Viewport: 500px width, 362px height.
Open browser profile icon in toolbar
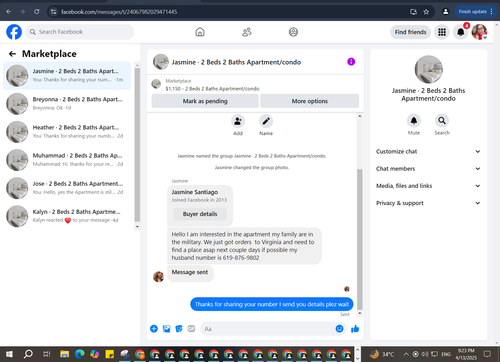click(x=445, y=12)
